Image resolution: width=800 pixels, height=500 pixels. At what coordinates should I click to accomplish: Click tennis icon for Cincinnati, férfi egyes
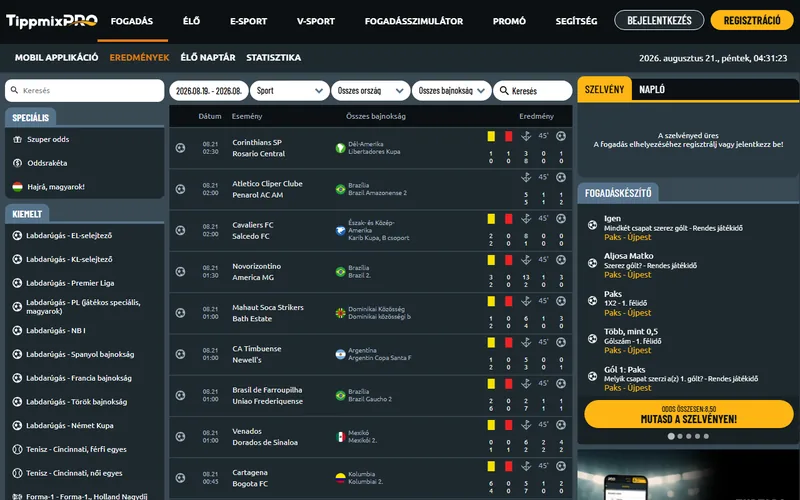click(x=17, y=449)
